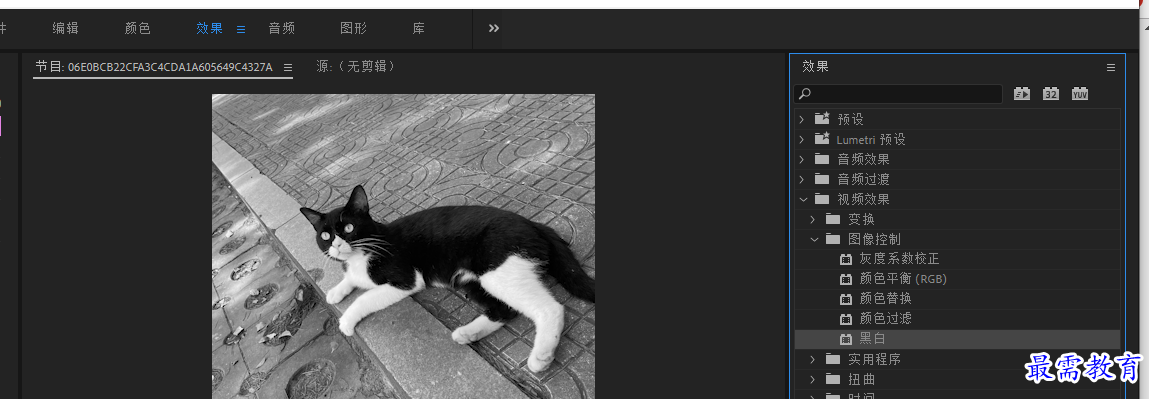The width and height of the screenshot is (1149, 399).
Task: Click the 音频效果 label
Action: tap(863, 159)
